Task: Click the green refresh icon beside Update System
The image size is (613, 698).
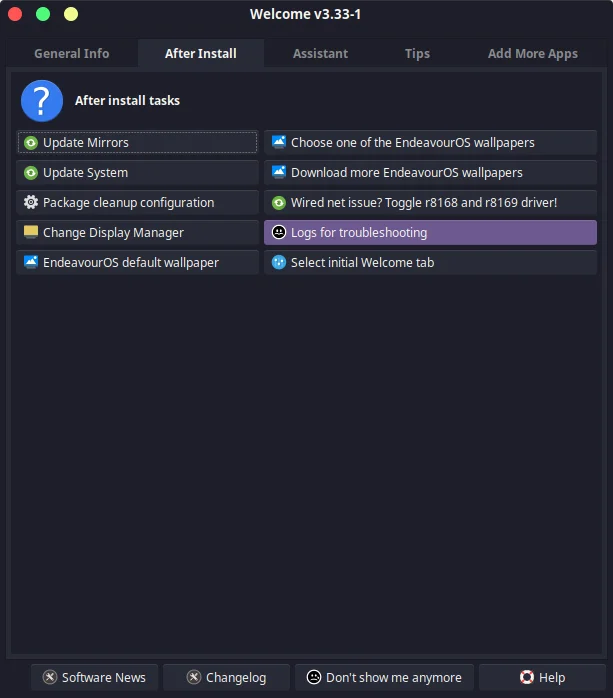Action: (31, 173)
